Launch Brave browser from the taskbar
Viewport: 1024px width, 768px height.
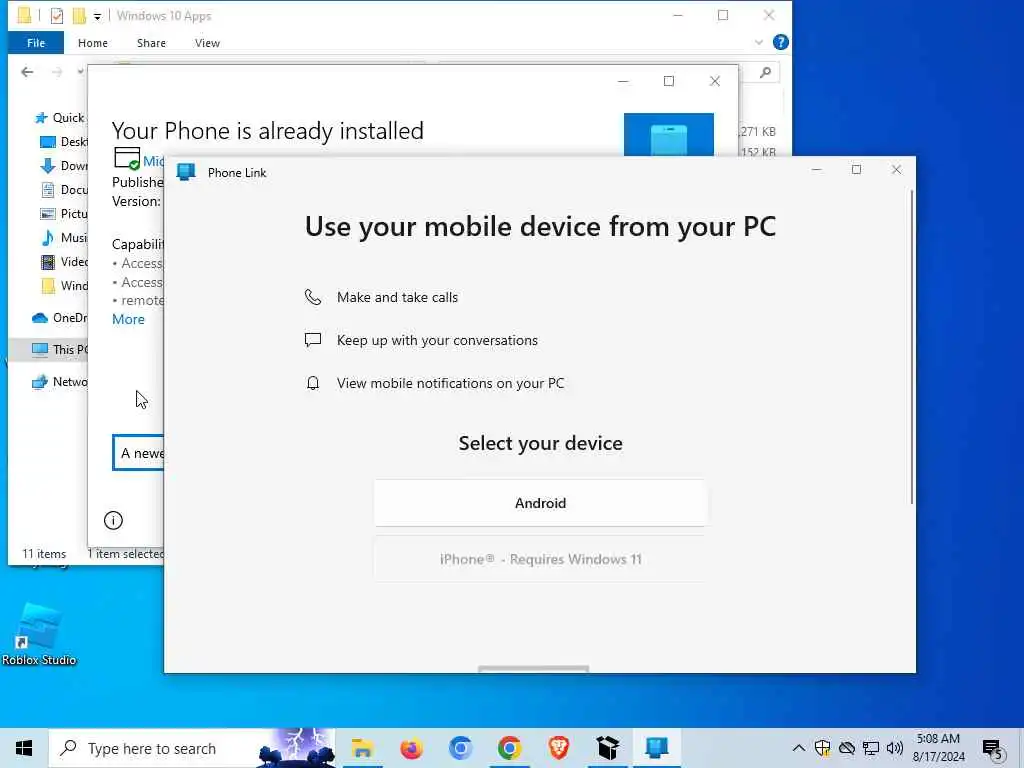click(x=558, y=748)
